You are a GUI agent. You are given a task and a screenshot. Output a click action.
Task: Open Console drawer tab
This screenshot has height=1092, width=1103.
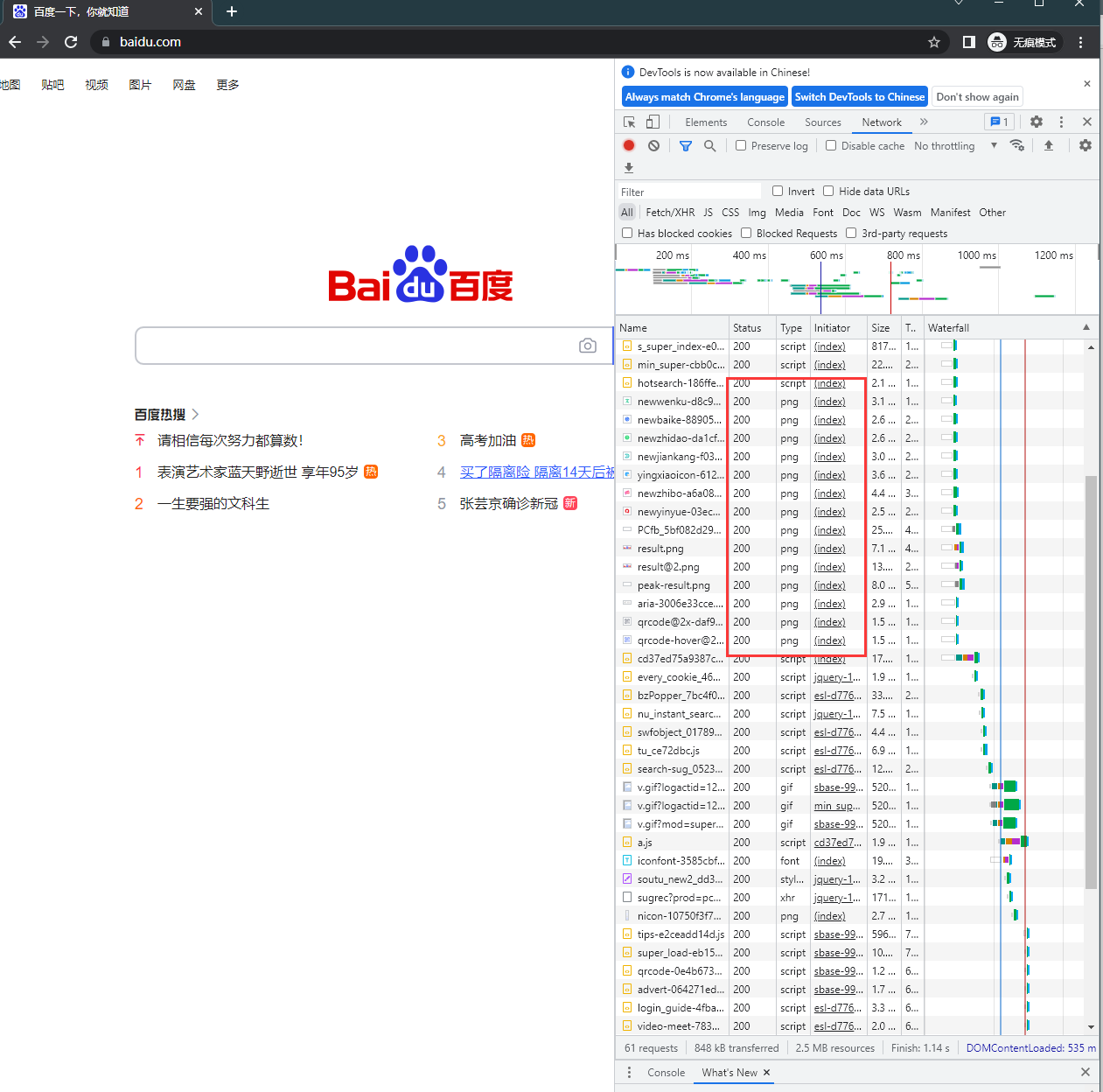tap(666, 1073)
